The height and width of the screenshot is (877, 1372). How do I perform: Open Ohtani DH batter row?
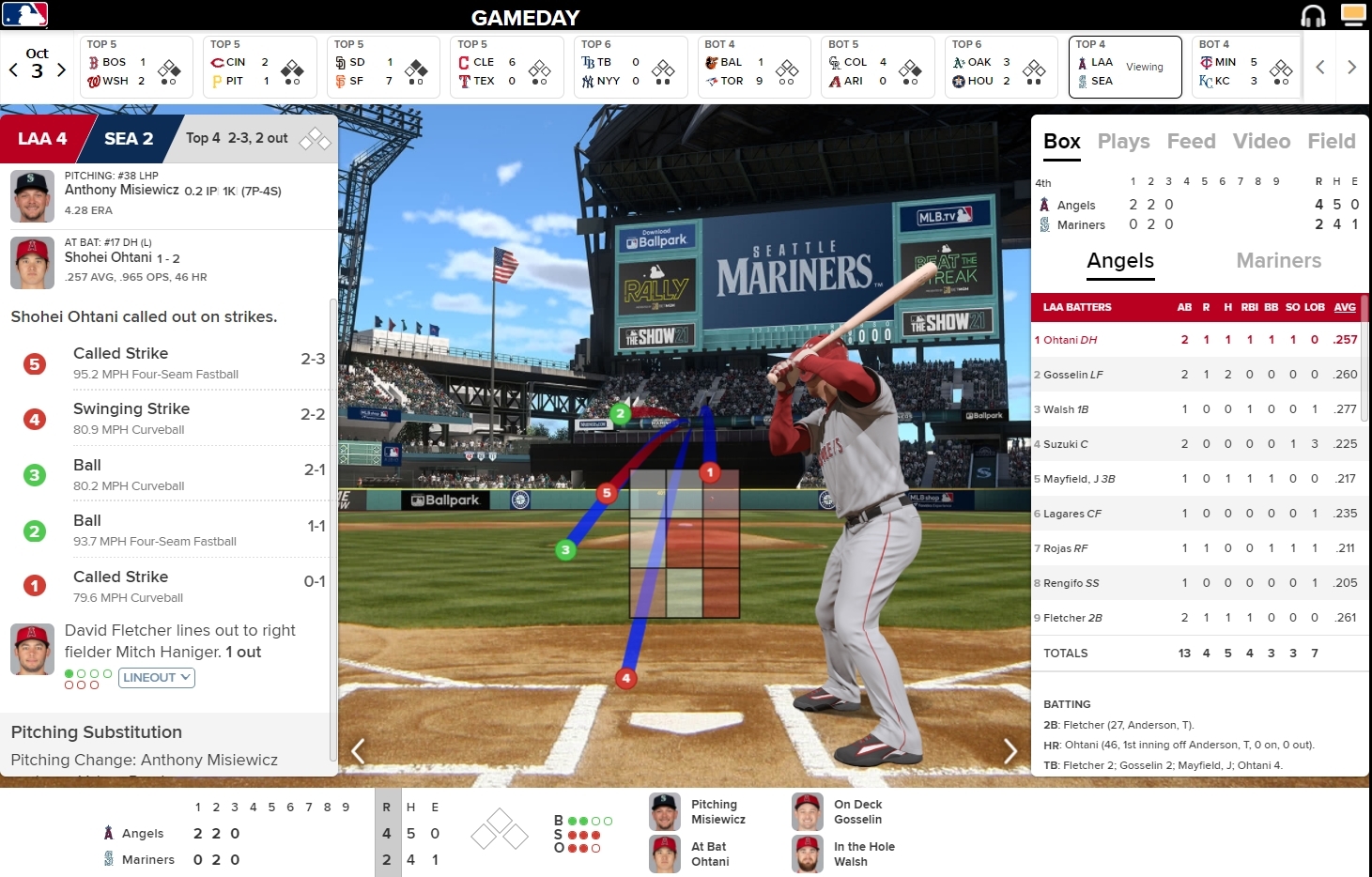(1196, 340)
